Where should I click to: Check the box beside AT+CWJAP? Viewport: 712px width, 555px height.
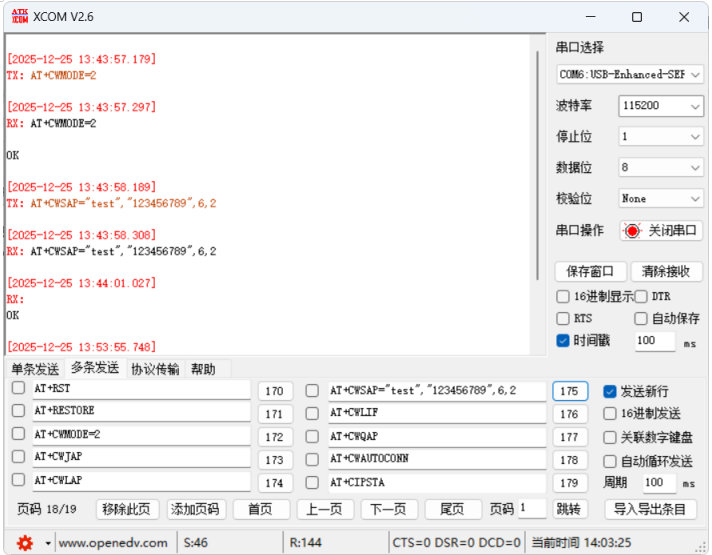(18, 456)
